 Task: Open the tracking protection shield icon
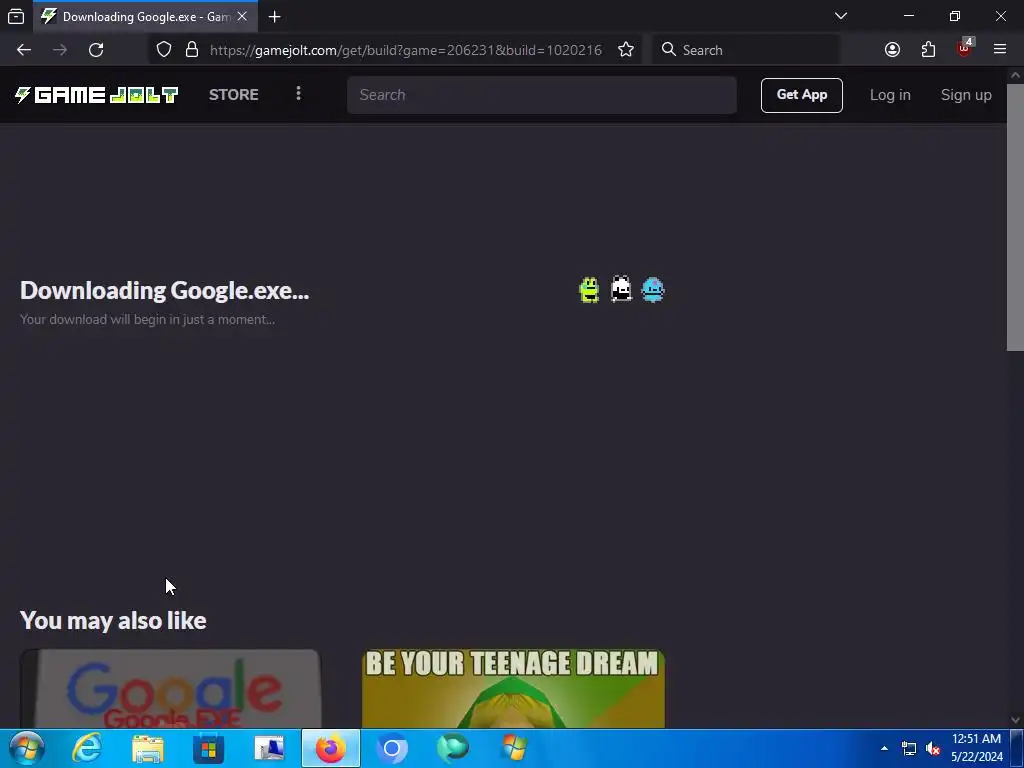164,50
